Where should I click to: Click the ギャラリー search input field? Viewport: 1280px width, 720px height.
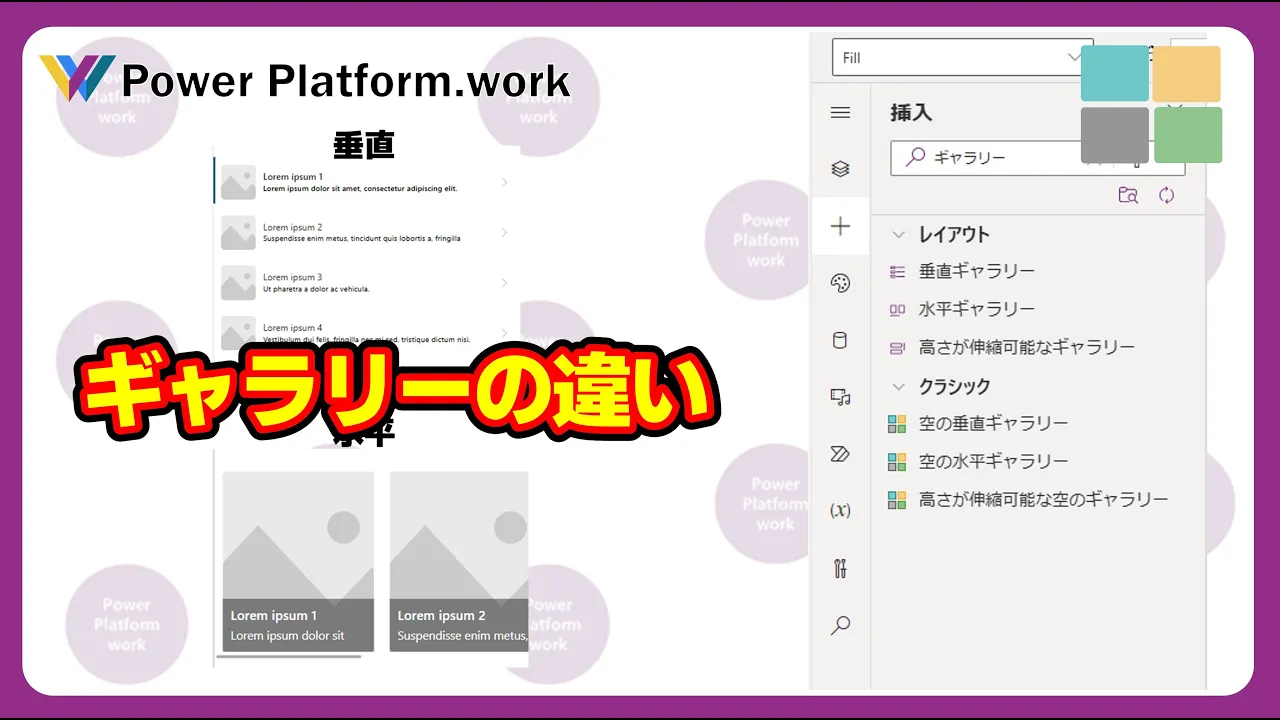[1037, 158]
